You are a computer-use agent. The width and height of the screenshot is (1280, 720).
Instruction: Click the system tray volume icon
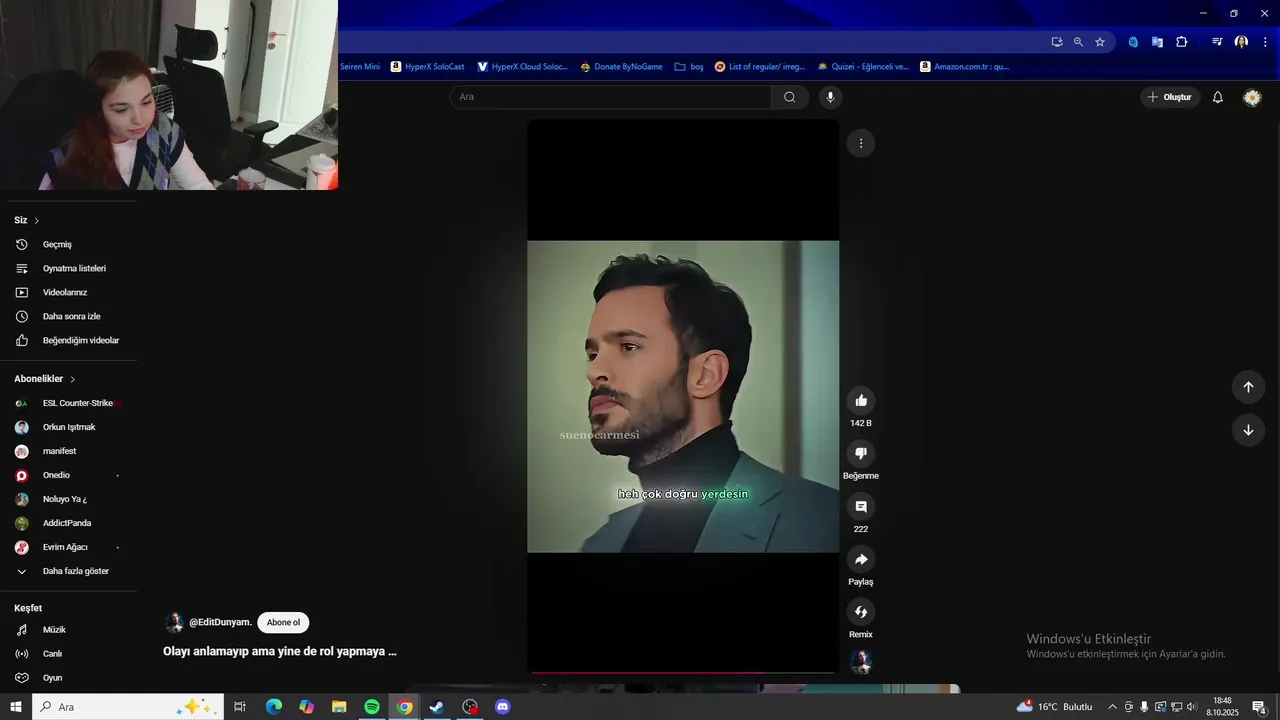tap(1192, 707)
